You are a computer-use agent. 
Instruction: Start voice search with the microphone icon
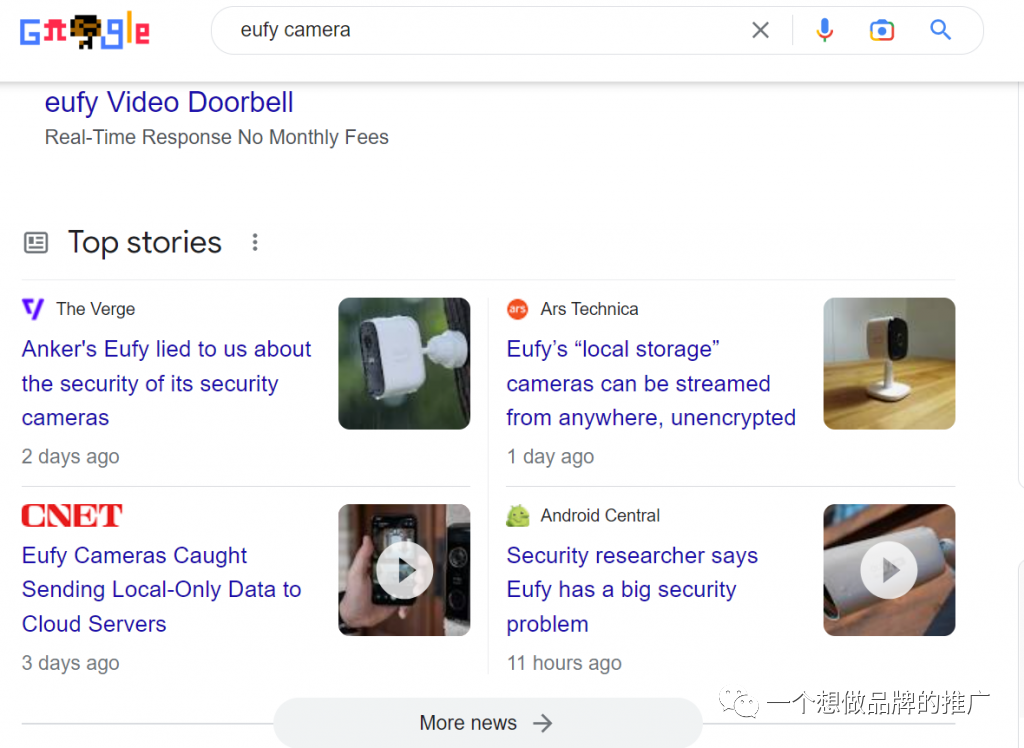pos(825,30)
